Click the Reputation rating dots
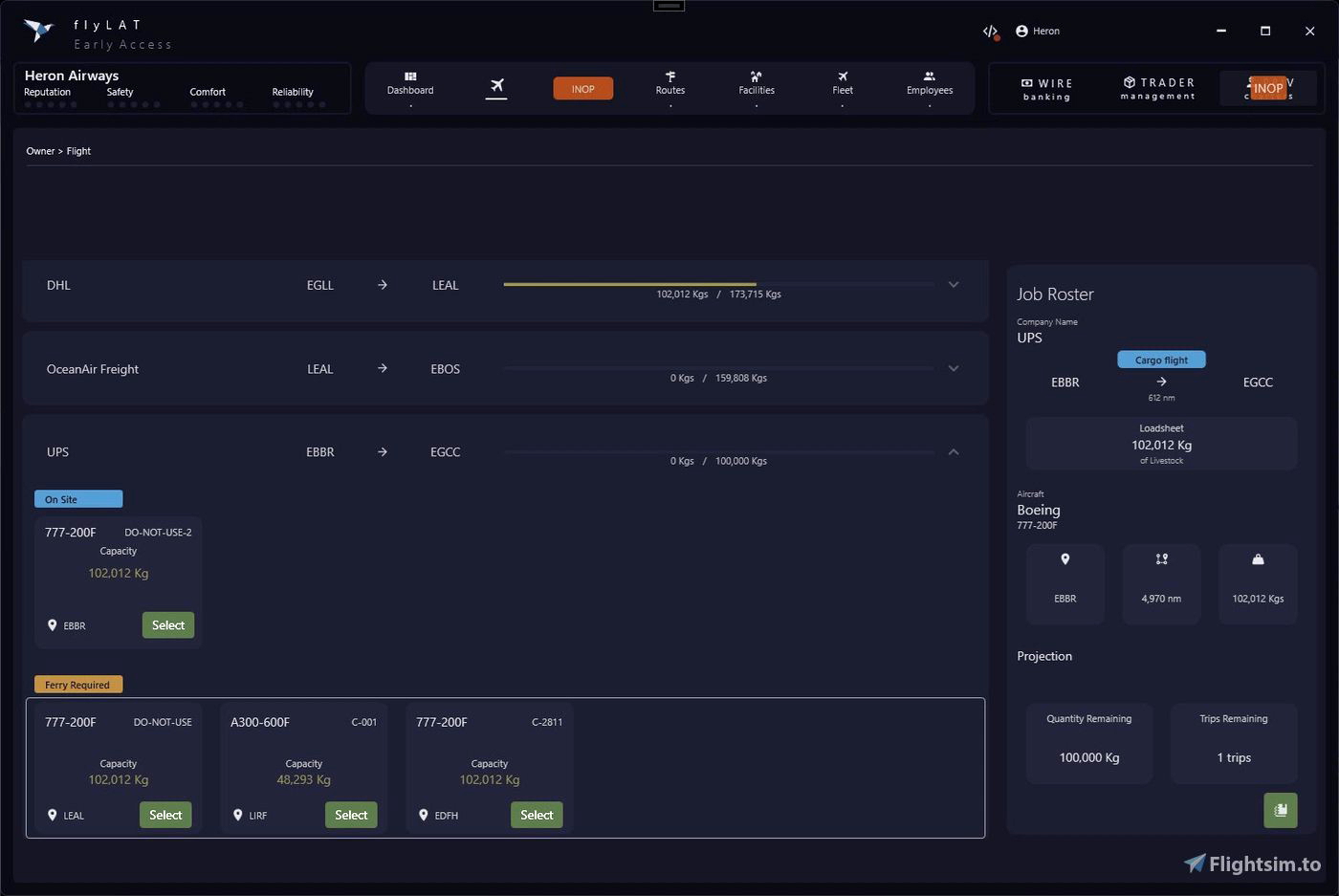The height and width of the screenshot is (896, 1339). (x=50, y=104)
